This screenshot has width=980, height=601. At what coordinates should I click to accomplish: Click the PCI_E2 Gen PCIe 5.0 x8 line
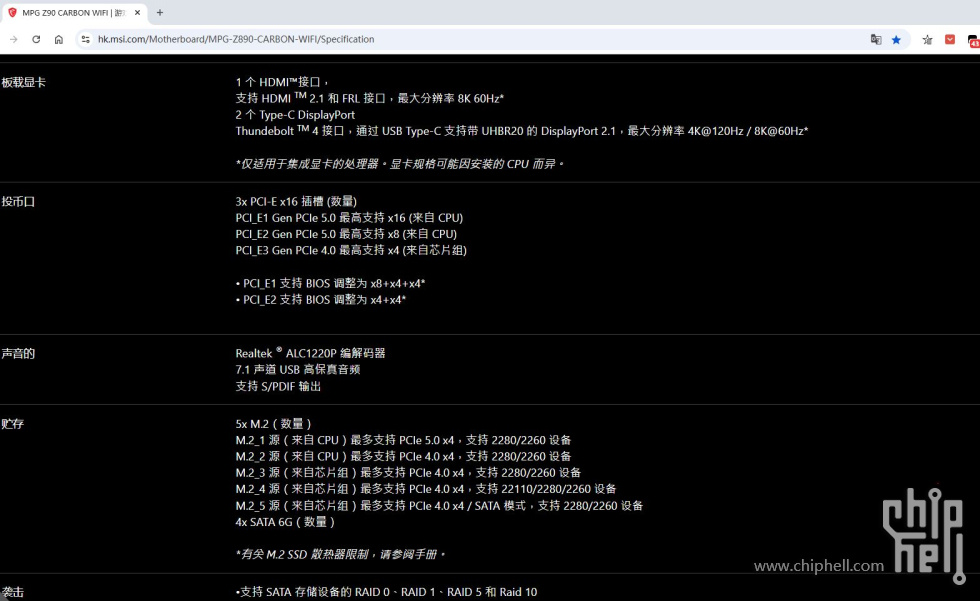(346, 234)
